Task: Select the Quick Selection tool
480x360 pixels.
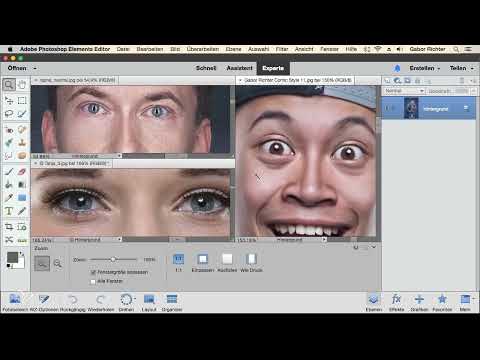Action: [22, 114]
